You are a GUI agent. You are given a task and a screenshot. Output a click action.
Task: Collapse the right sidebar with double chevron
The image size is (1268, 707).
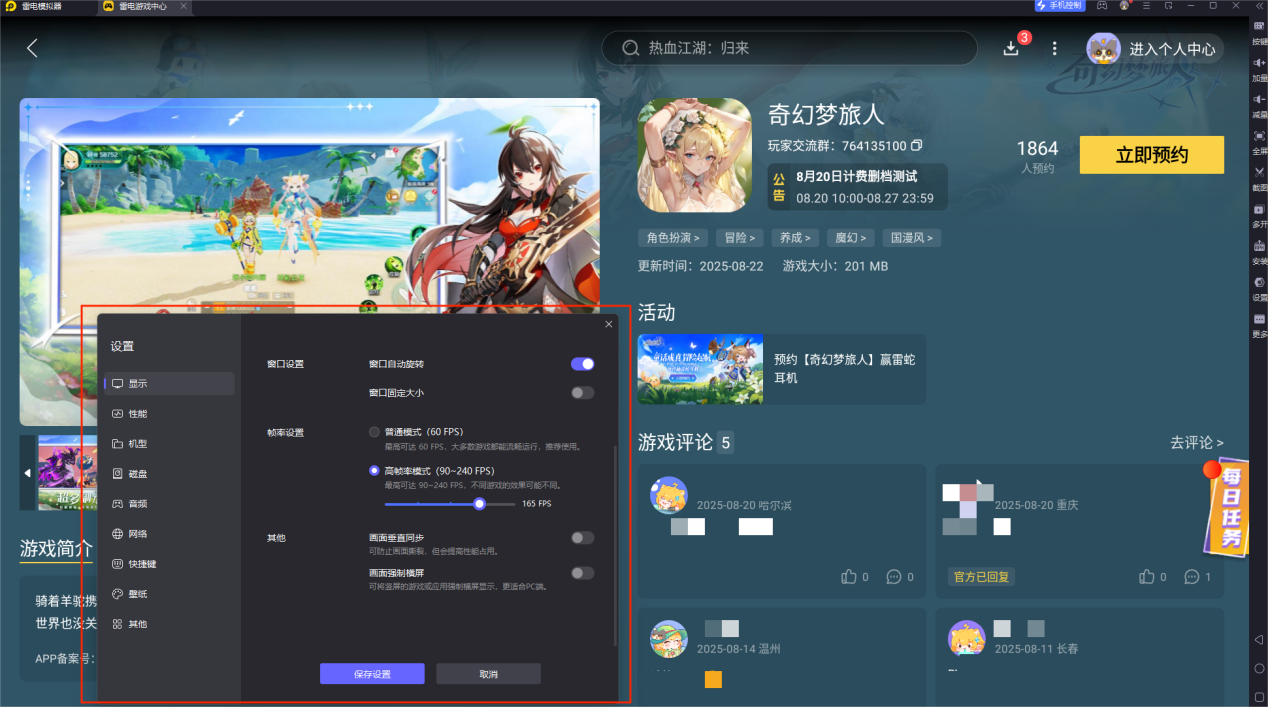[1259, 6]
